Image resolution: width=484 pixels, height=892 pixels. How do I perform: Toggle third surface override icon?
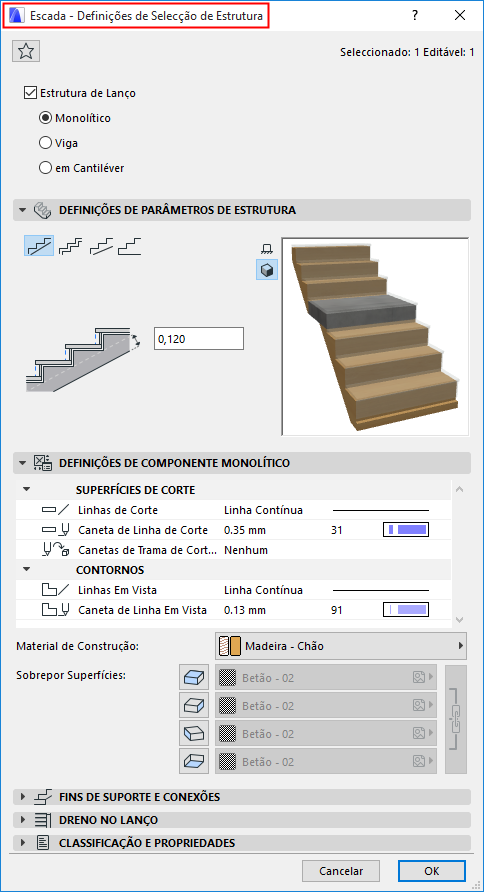click(x=195, y=733)
